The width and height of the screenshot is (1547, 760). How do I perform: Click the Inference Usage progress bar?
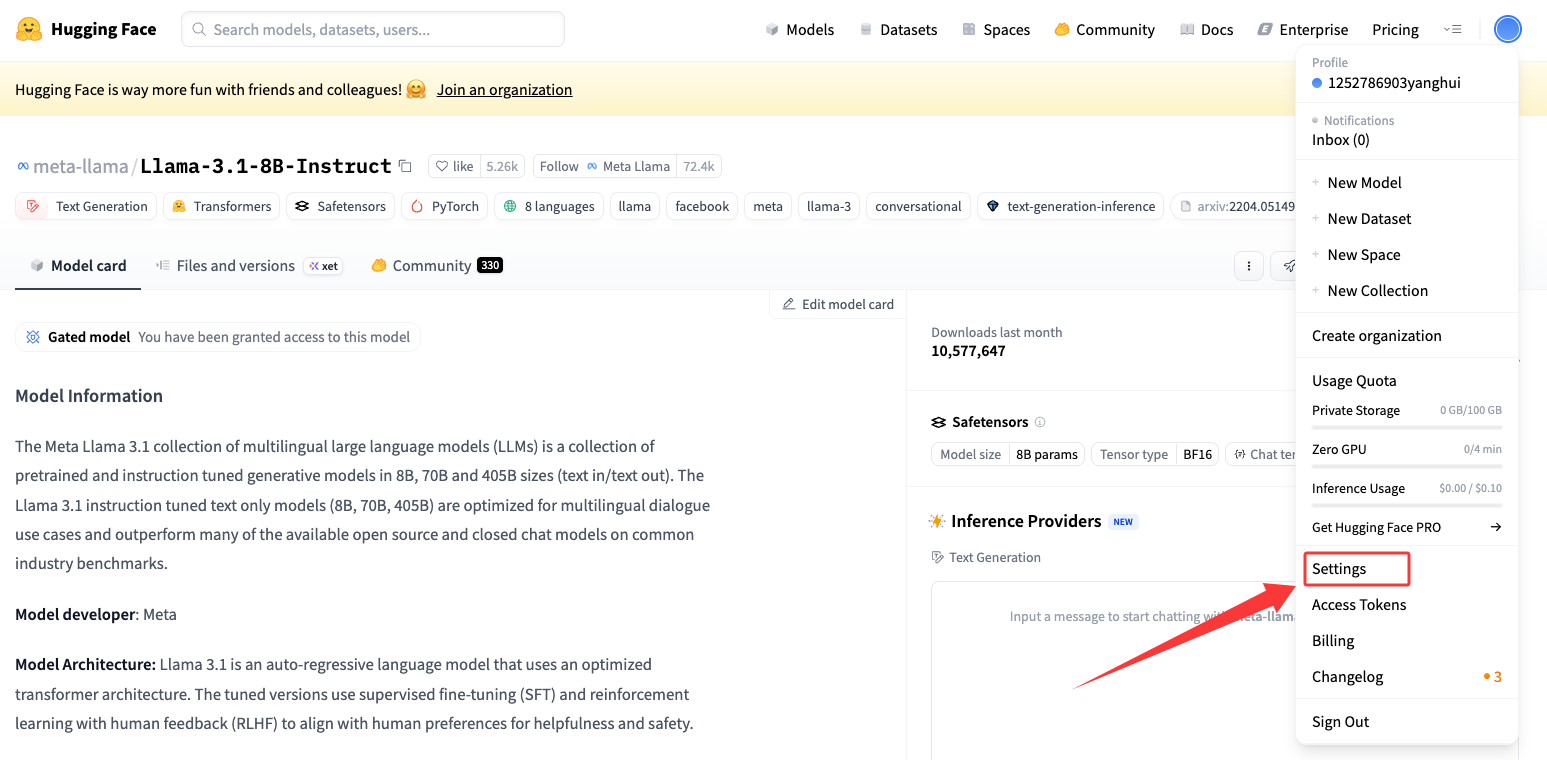[1407, 505]
